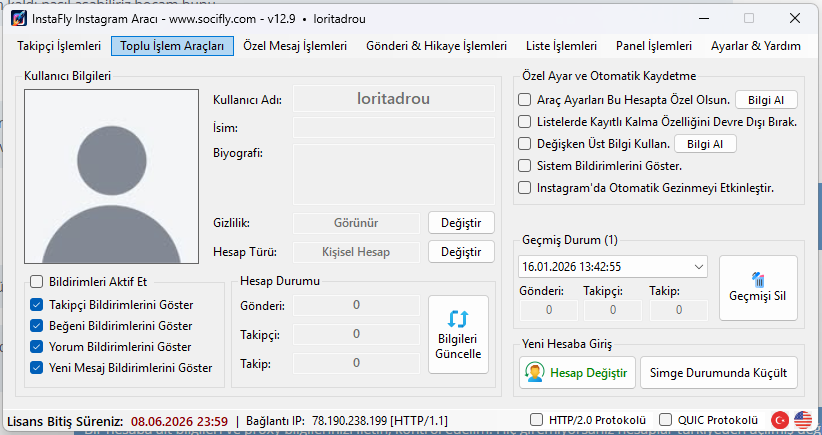The width and height of the screenshot is (822, 435).
Task: Click Değiştir button next to Gizlilik
Action: point(461,223)
